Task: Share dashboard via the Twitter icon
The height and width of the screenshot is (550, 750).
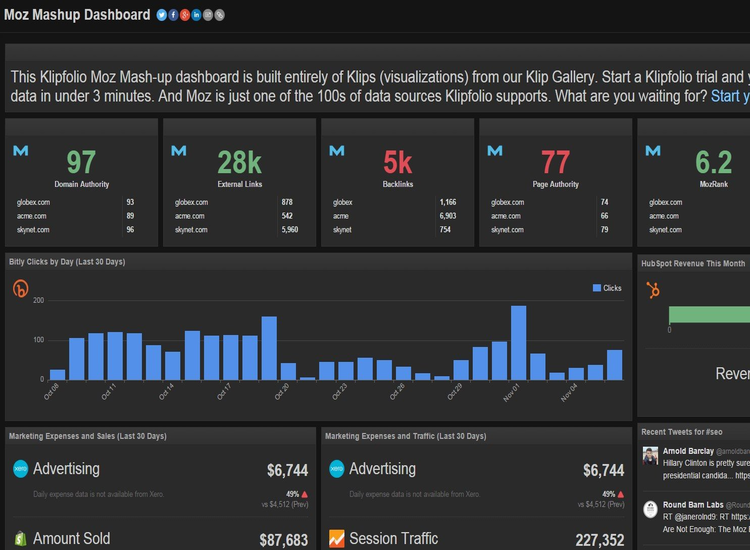Action: (162, 15)
